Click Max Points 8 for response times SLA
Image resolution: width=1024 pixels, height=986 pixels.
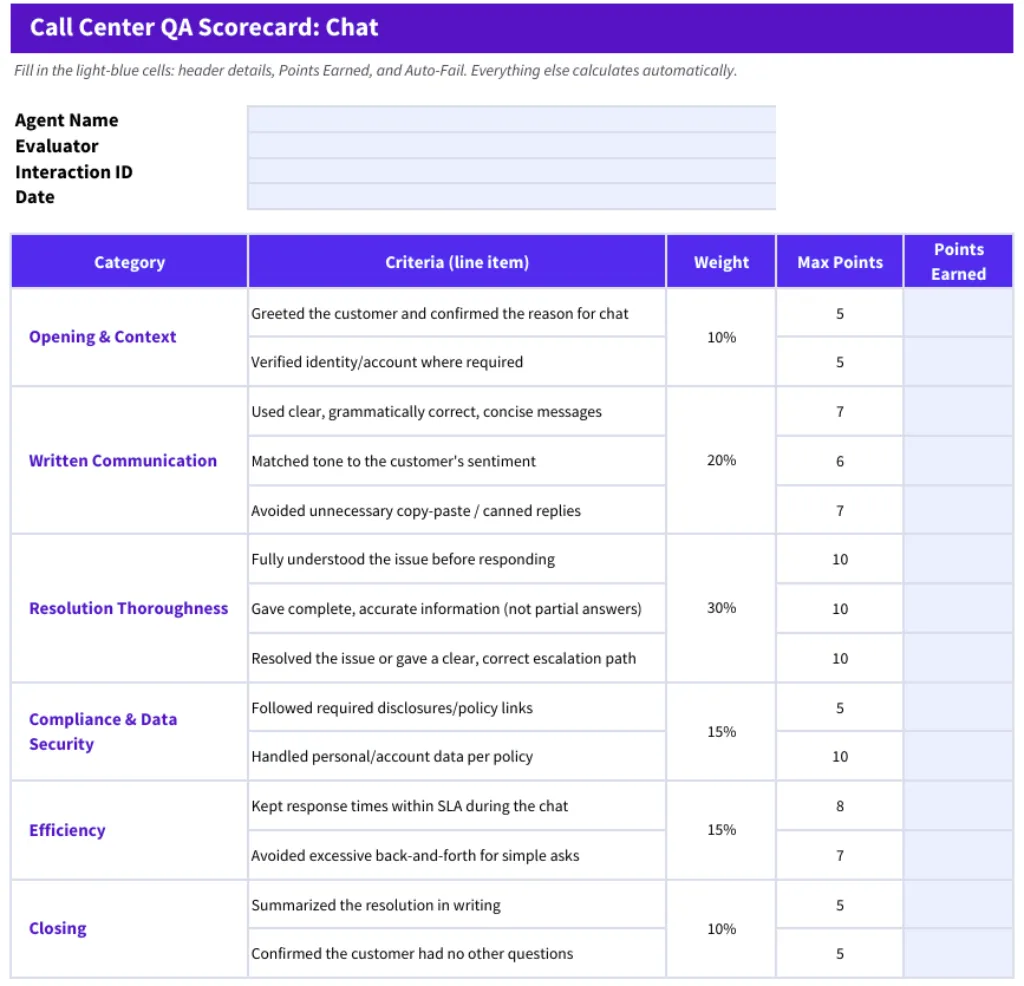tap(840, 806)
